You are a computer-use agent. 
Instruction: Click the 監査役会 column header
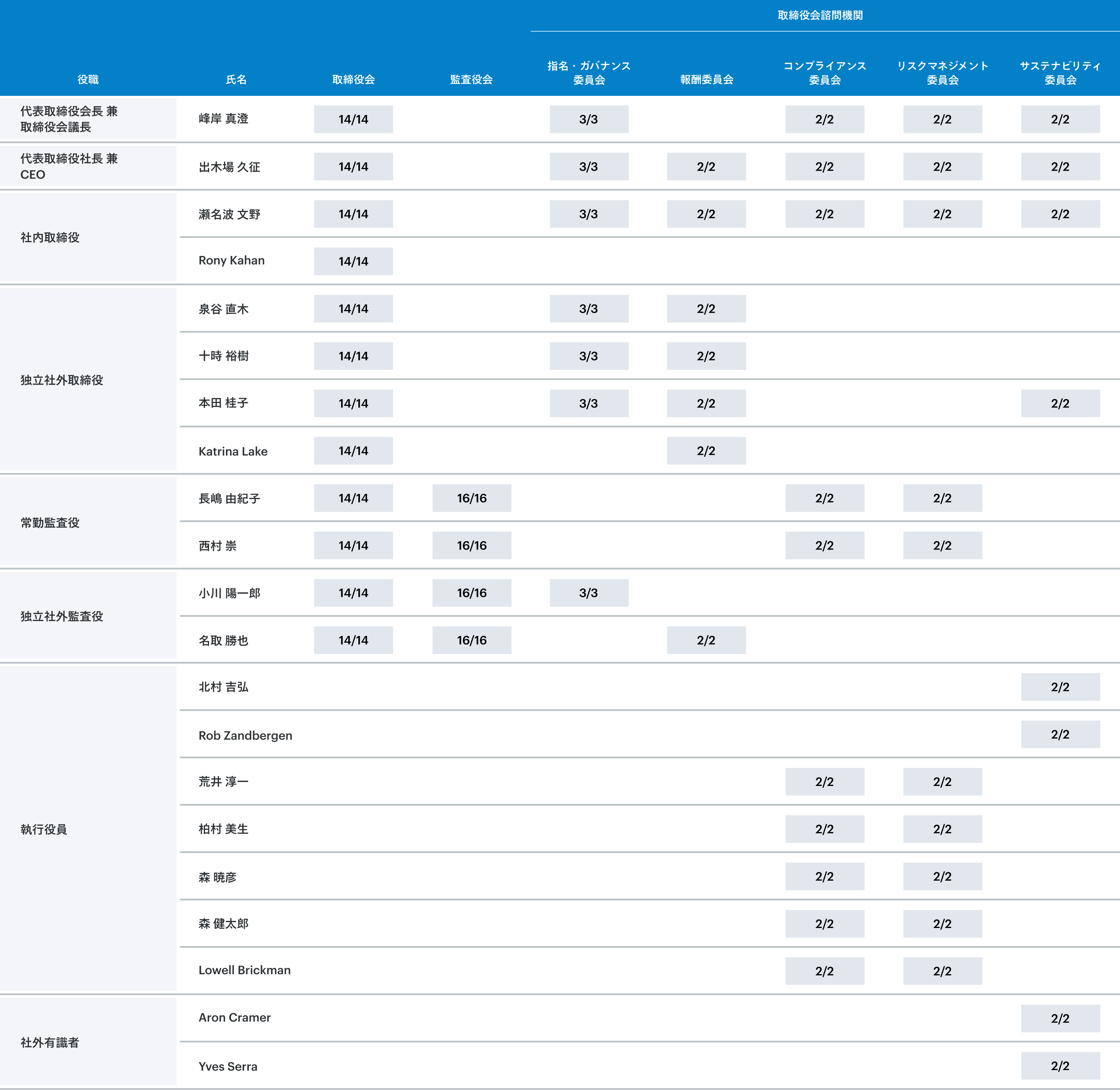coord(471,80)
